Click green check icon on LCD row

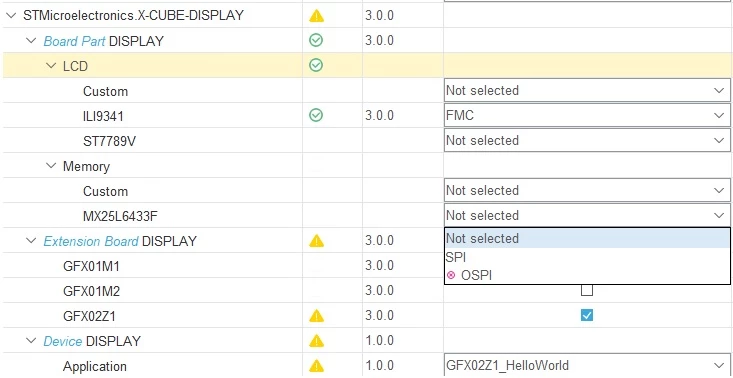point(316,65)
